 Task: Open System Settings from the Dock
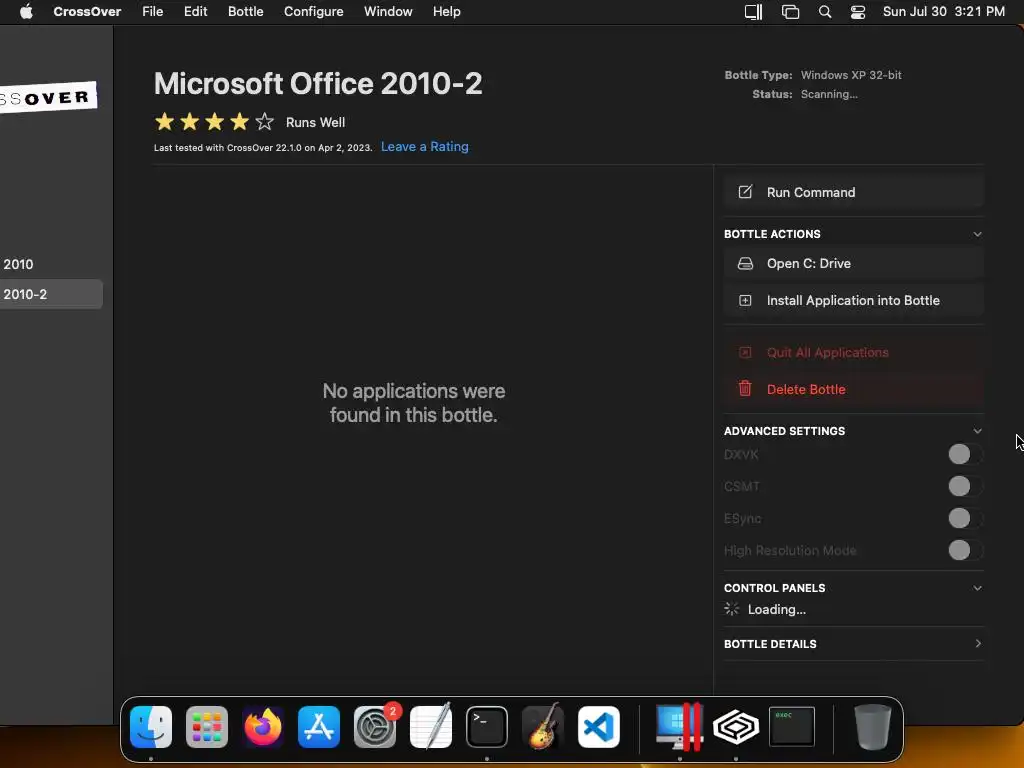(375, 727)
